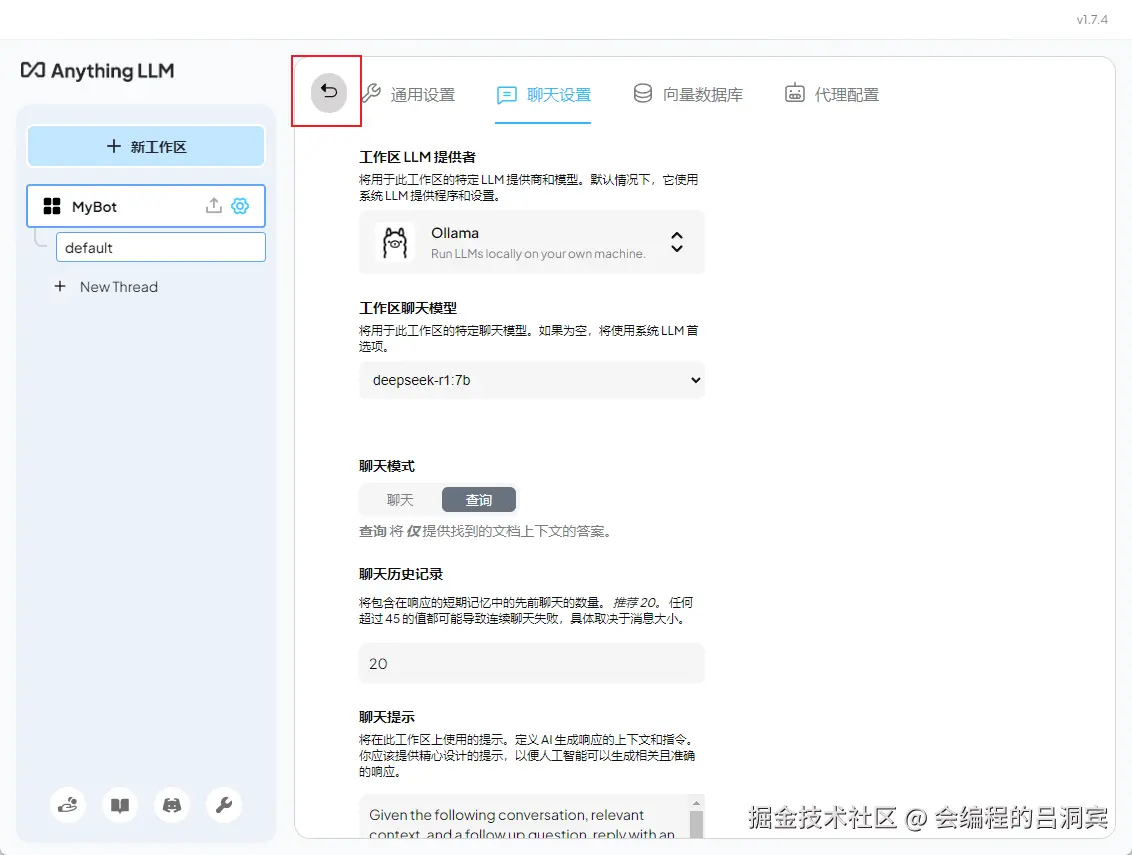Create a 新工作区
1132x855 pixels.
pyautogui.click(x=146, y=147)
